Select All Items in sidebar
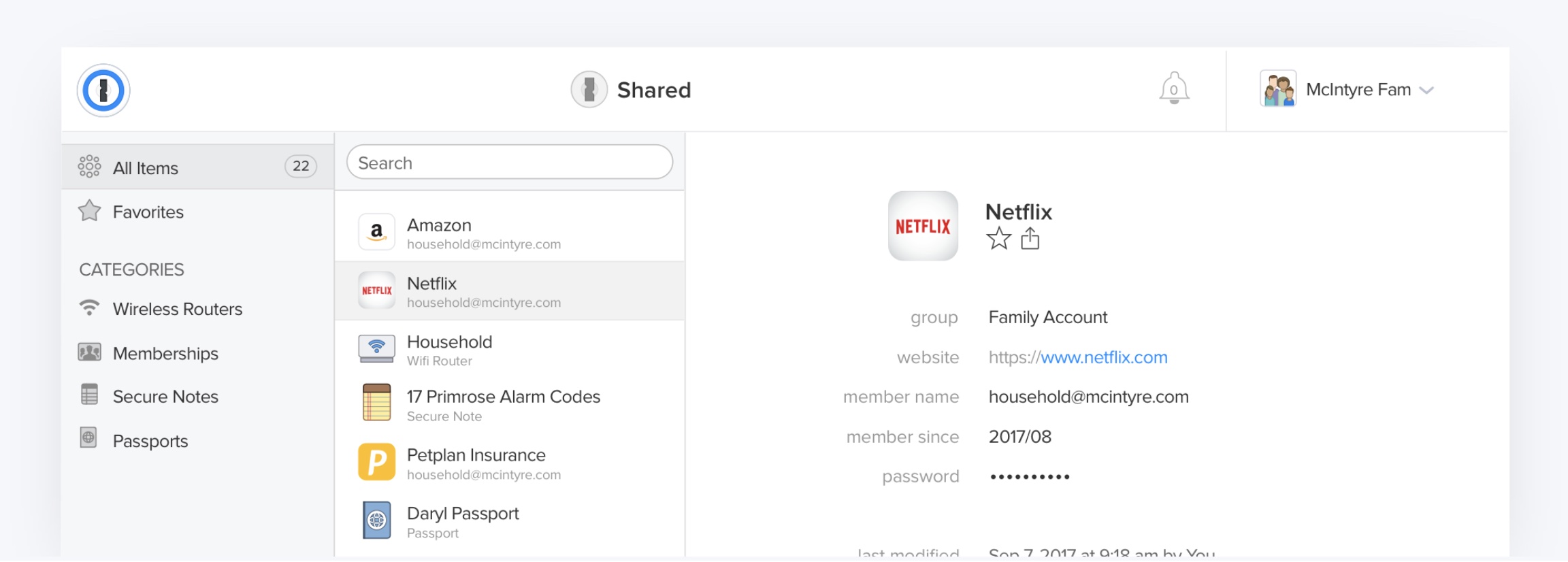This screenshot has height=562, width=1568. click(x=197, y=167)
